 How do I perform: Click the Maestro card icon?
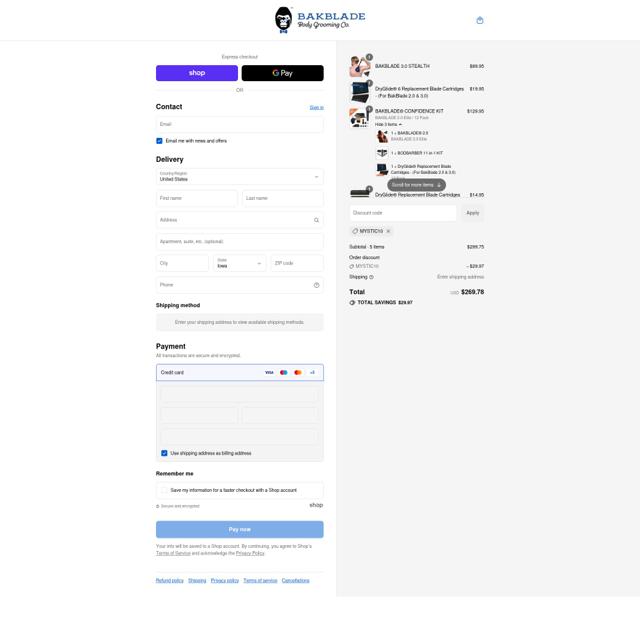[284, 372]
